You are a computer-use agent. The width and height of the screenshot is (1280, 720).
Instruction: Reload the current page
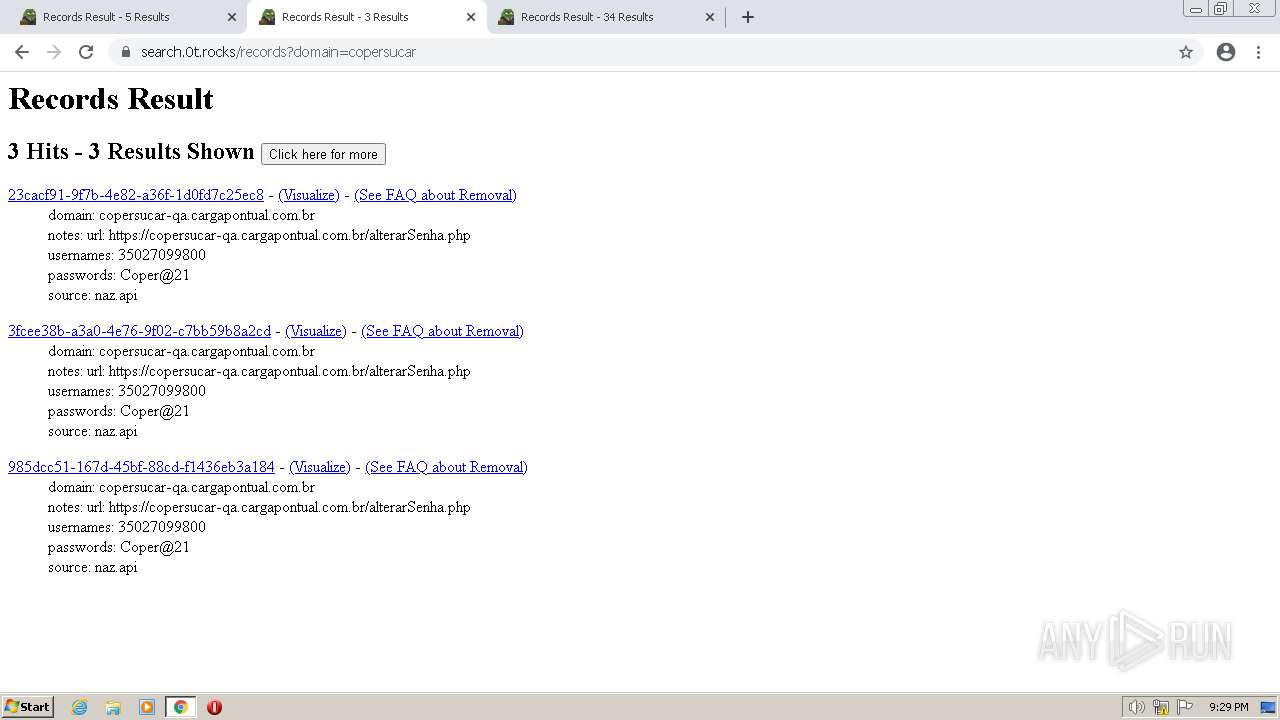[x=86, y=52]
